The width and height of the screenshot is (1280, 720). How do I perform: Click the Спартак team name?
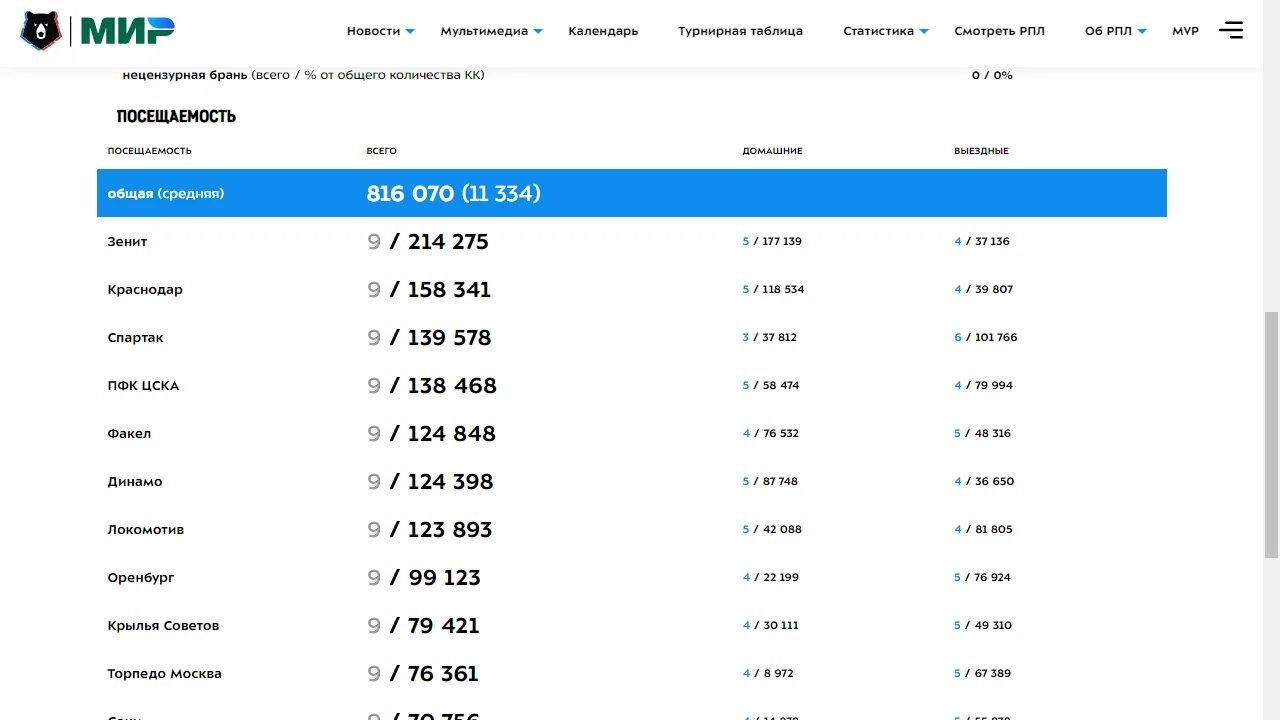[135, 337]
